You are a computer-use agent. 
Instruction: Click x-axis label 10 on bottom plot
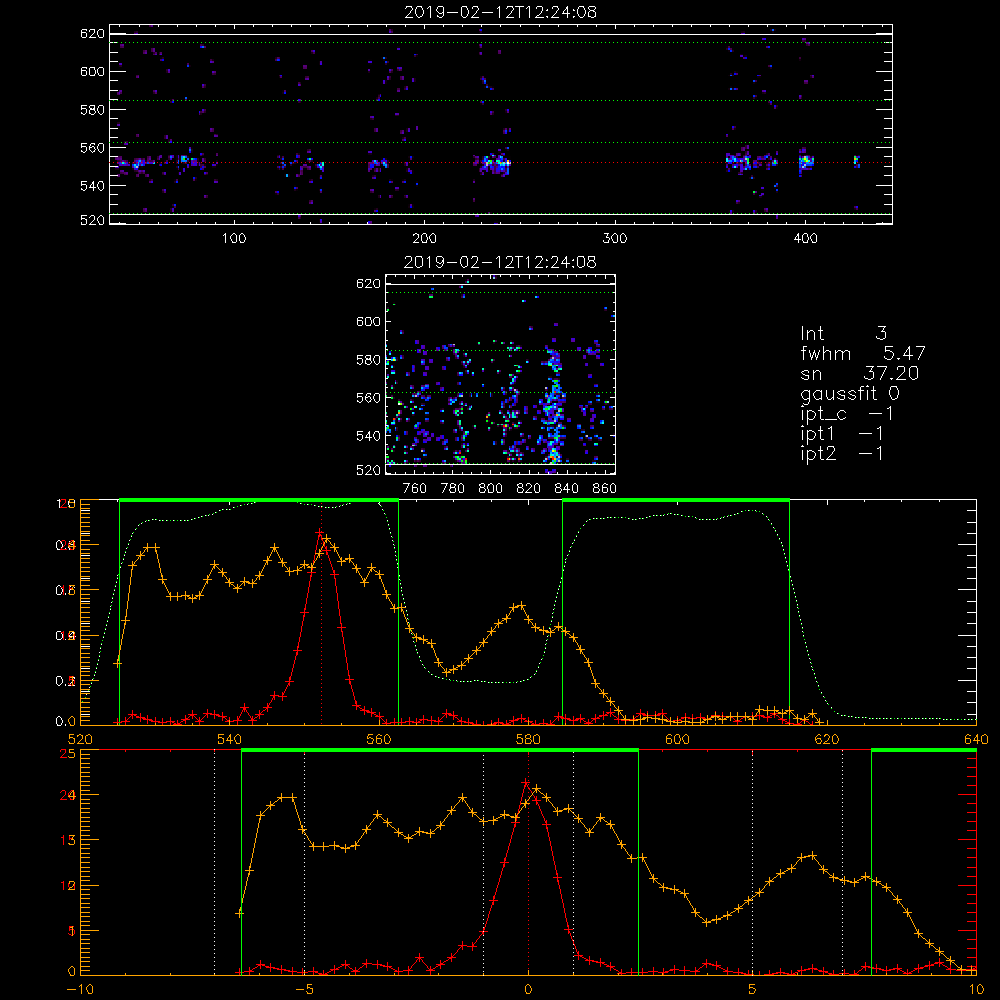pyautogui.click(x=976, y=990)
